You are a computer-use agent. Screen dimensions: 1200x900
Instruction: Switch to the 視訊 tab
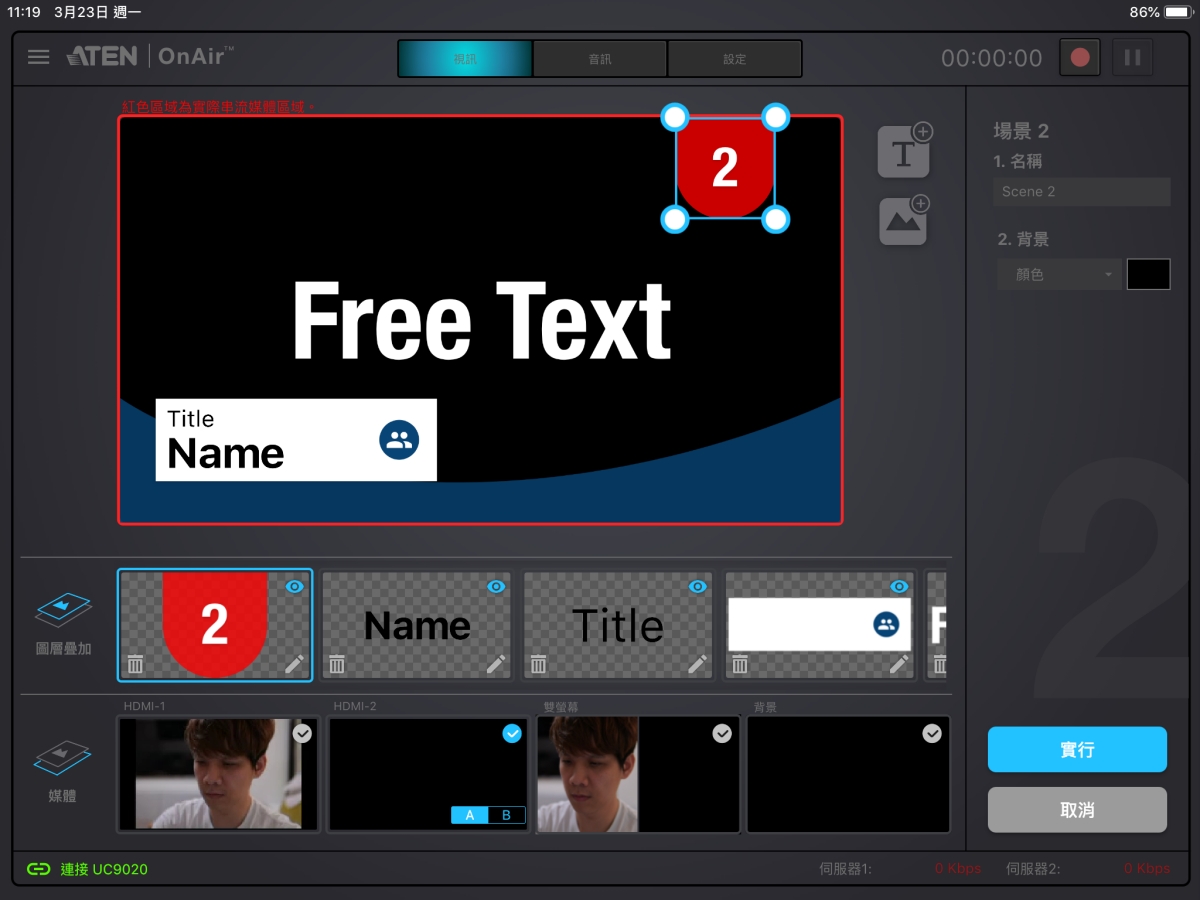click(x=465, y=59)
